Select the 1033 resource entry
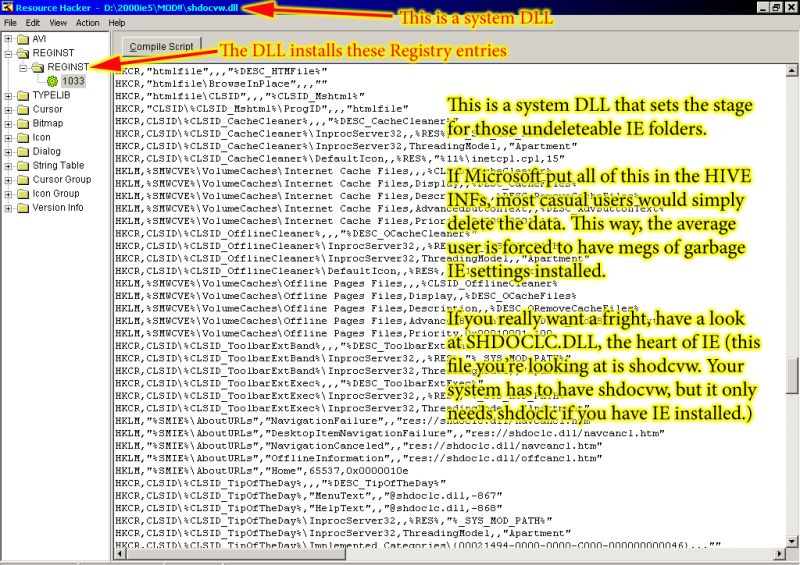Viewport: 800px width, 565px height. coord(74,81)
